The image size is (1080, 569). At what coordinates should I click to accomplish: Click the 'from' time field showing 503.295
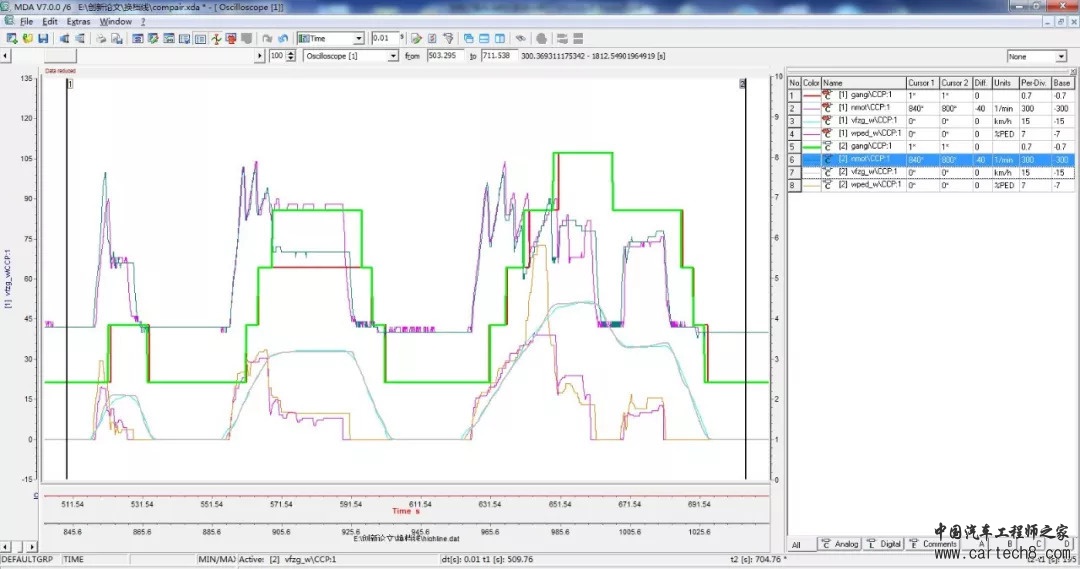[446, 56]
